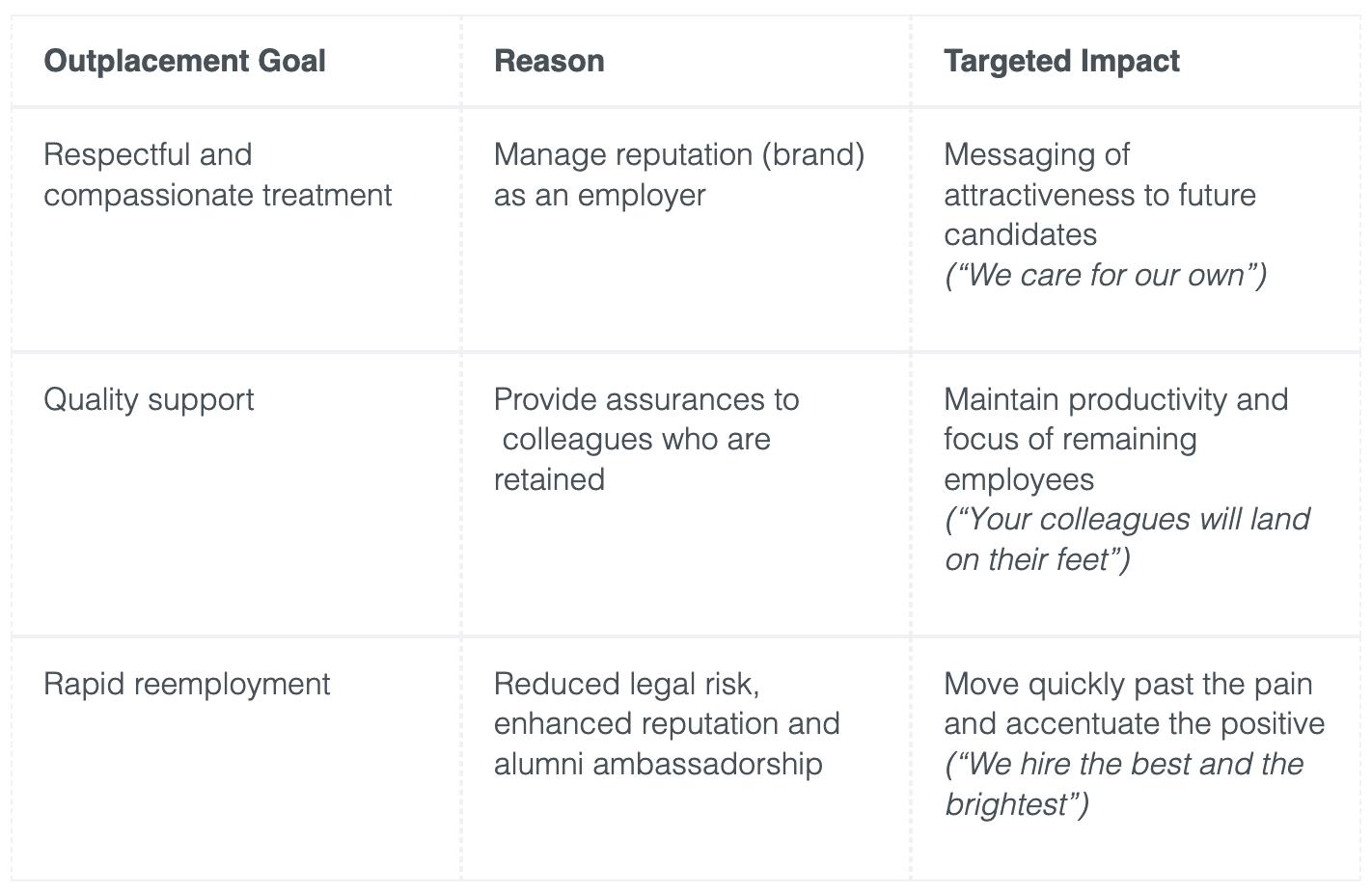Click the word 'retained'

pos(549,479)
